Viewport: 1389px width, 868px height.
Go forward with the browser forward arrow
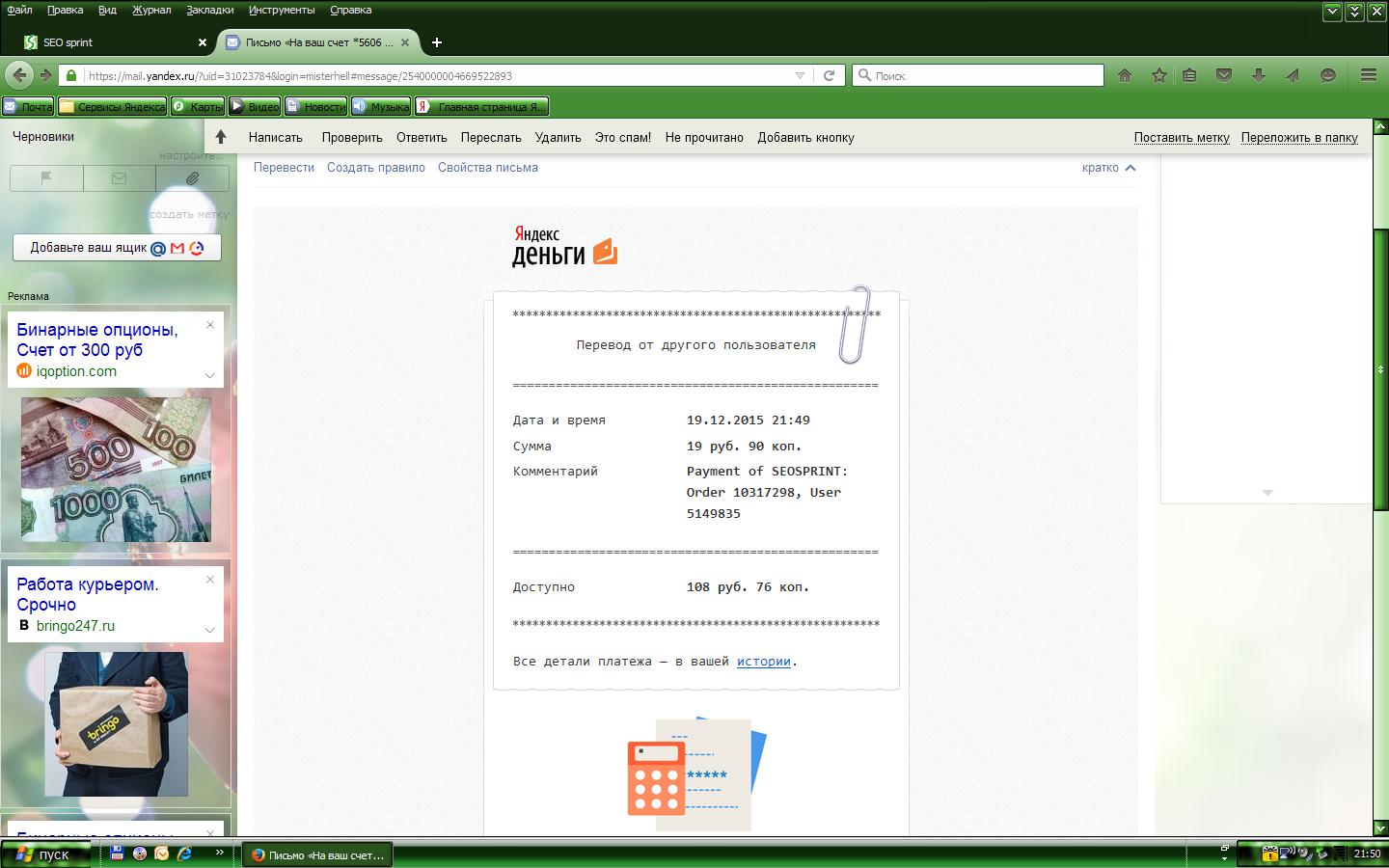[45, 75]
